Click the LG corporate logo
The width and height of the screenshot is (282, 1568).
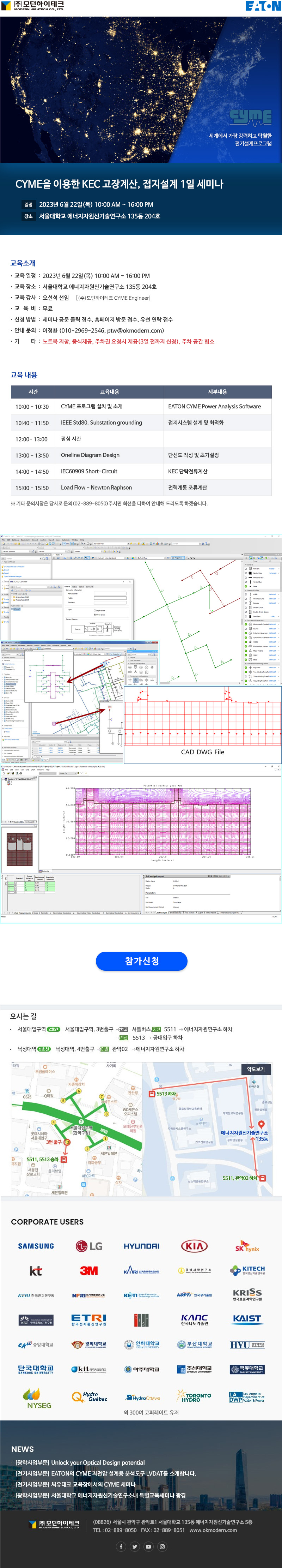pyautogui.click(x=89, y=1246)
